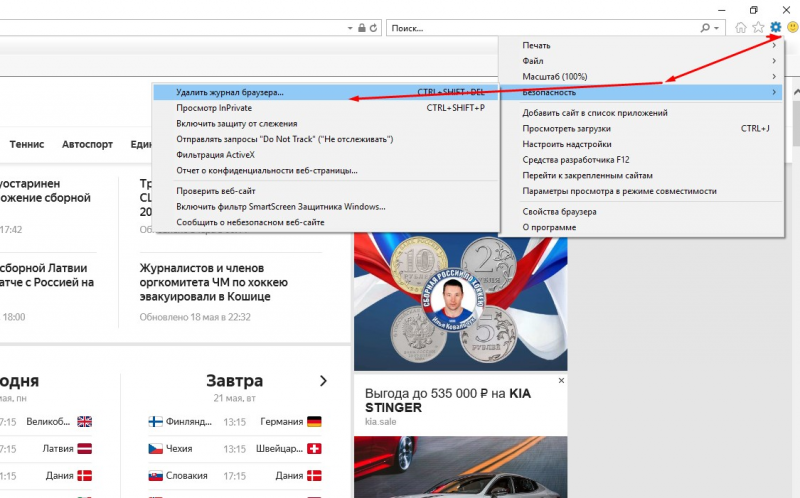Open match Словакия vs Дания 17:15
The height and width of the screenshot is (498, 800).
click(x=235, y=476)
